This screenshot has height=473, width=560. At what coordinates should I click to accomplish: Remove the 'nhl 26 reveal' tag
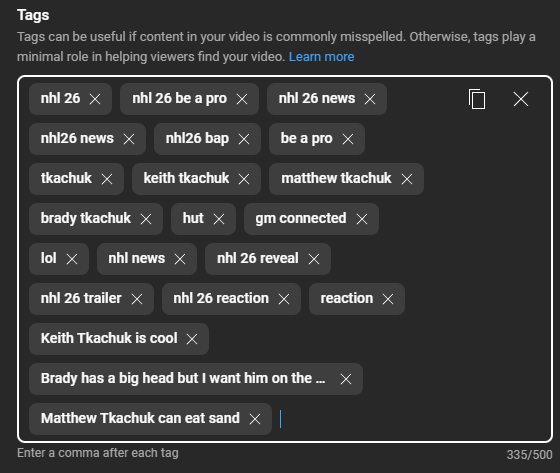click(314, 259)
